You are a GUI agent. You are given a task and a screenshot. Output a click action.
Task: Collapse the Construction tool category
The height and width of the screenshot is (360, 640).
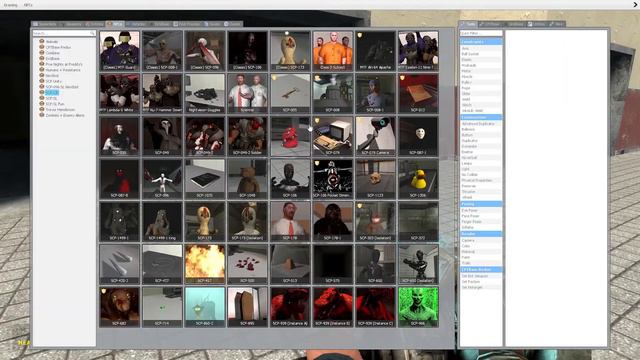[481, 117]
